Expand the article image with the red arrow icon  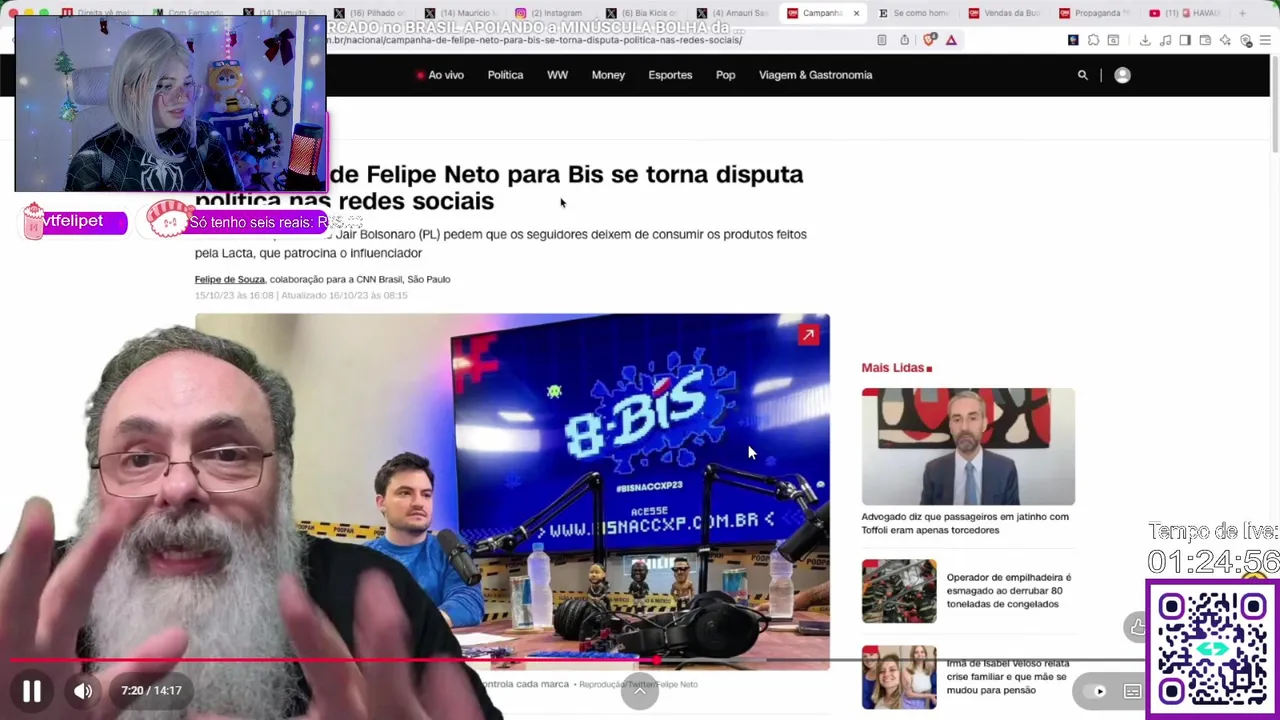click(808, 335)
